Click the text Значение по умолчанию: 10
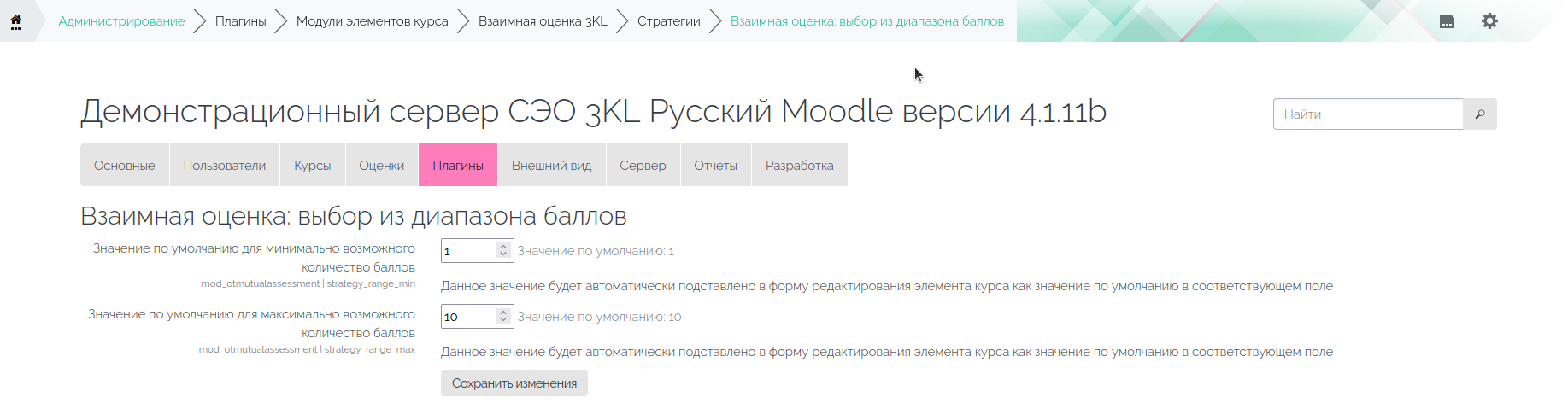 click(x=599, y=317)
